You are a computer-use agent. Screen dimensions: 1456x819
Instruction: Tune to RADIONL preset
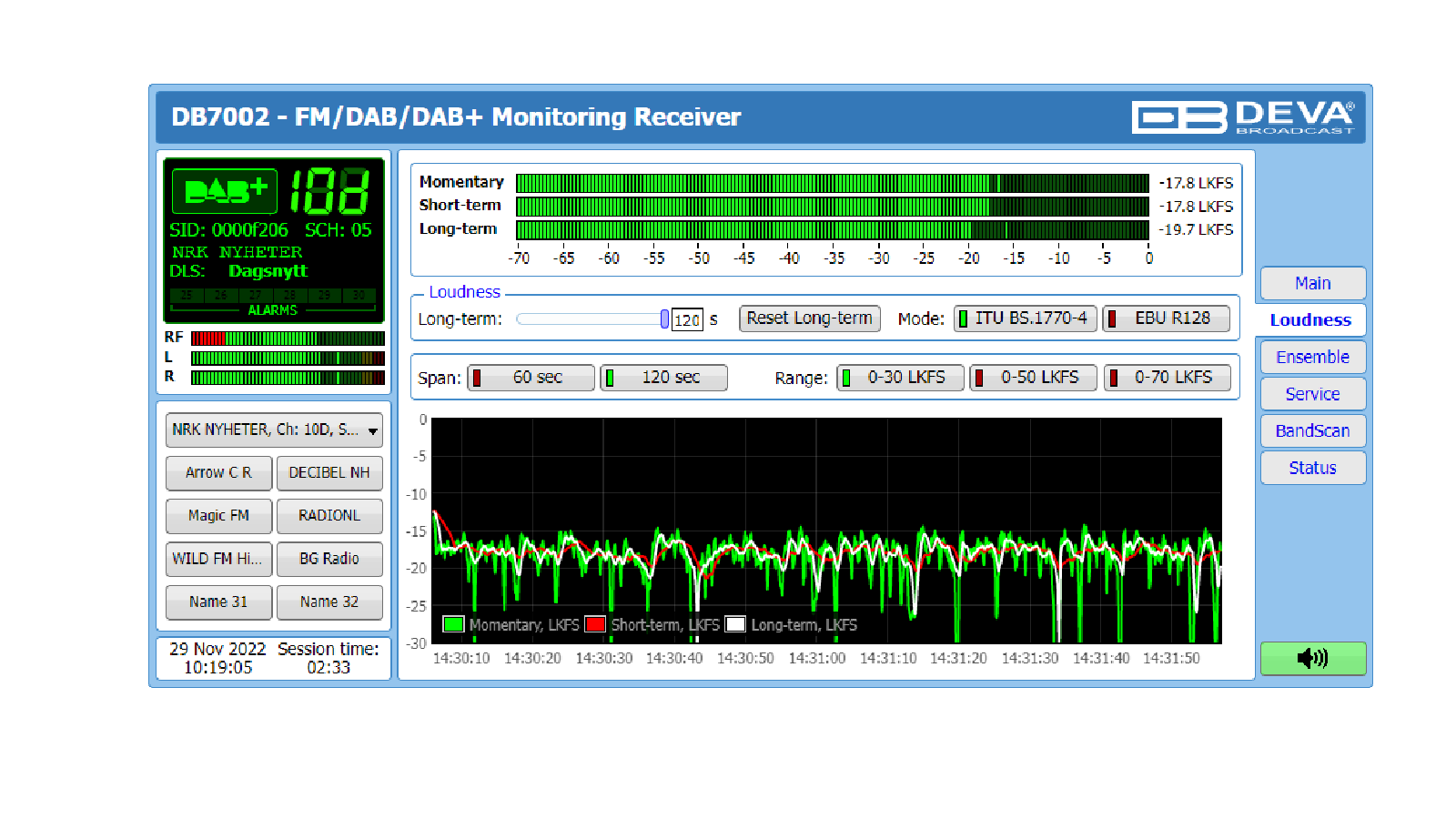coord(329,516)
